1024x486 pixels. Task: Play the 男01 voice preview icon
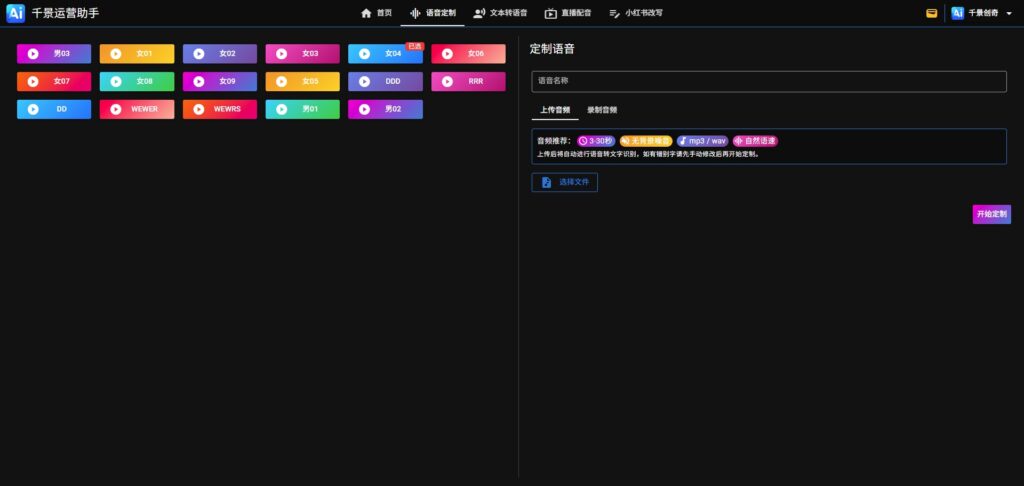[x=281, y=109]
